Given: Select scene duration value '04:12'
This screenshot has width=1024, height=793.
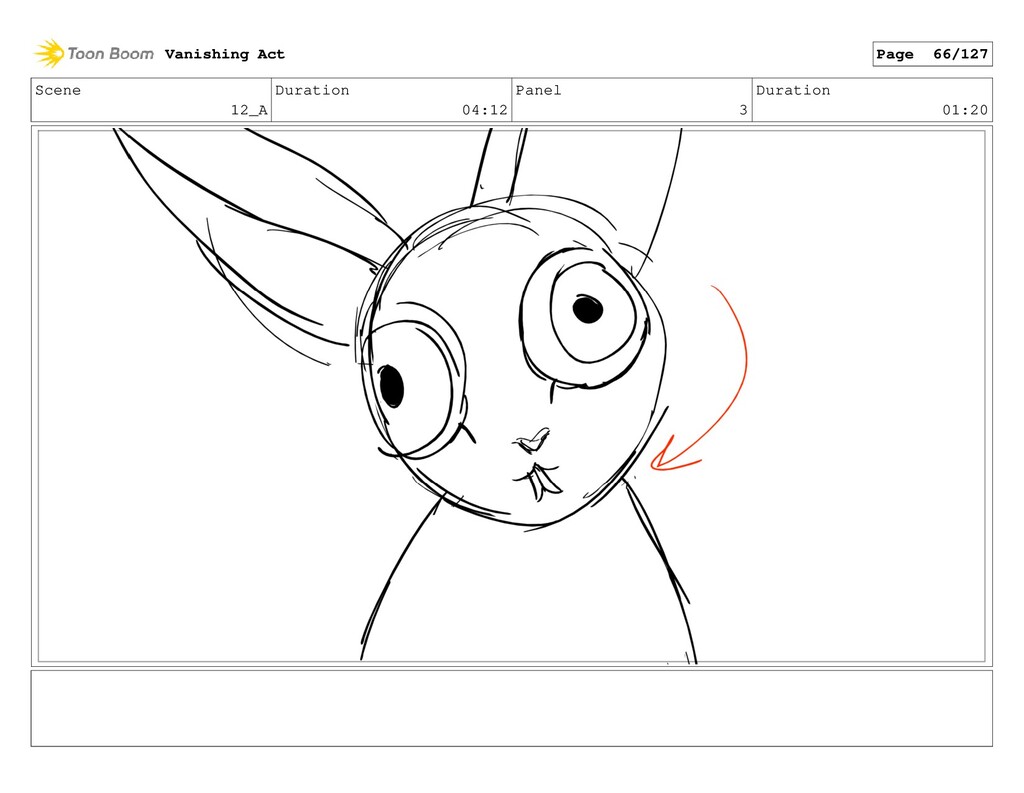Looking at the screenshot, I should pos(485,110).
